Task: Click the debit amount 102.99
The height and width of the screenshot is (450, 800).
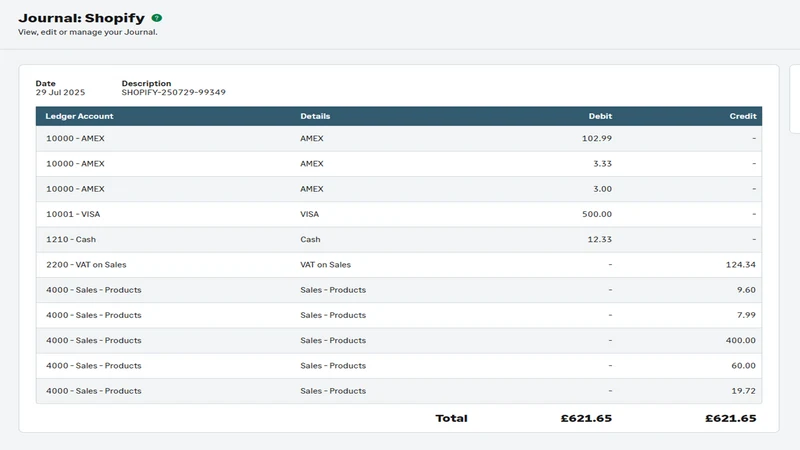Action: tap(596, 138)
